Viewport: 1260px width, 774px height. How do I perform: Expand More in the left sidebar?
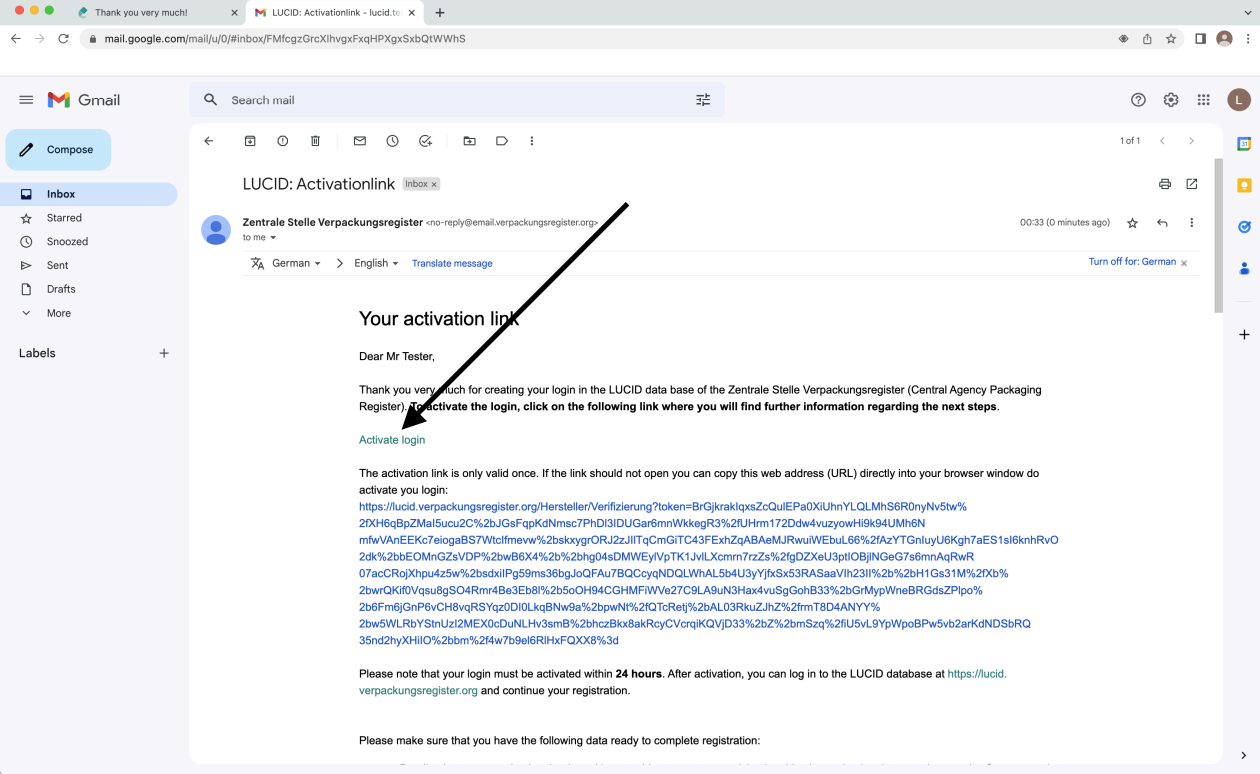pos(58,313)
